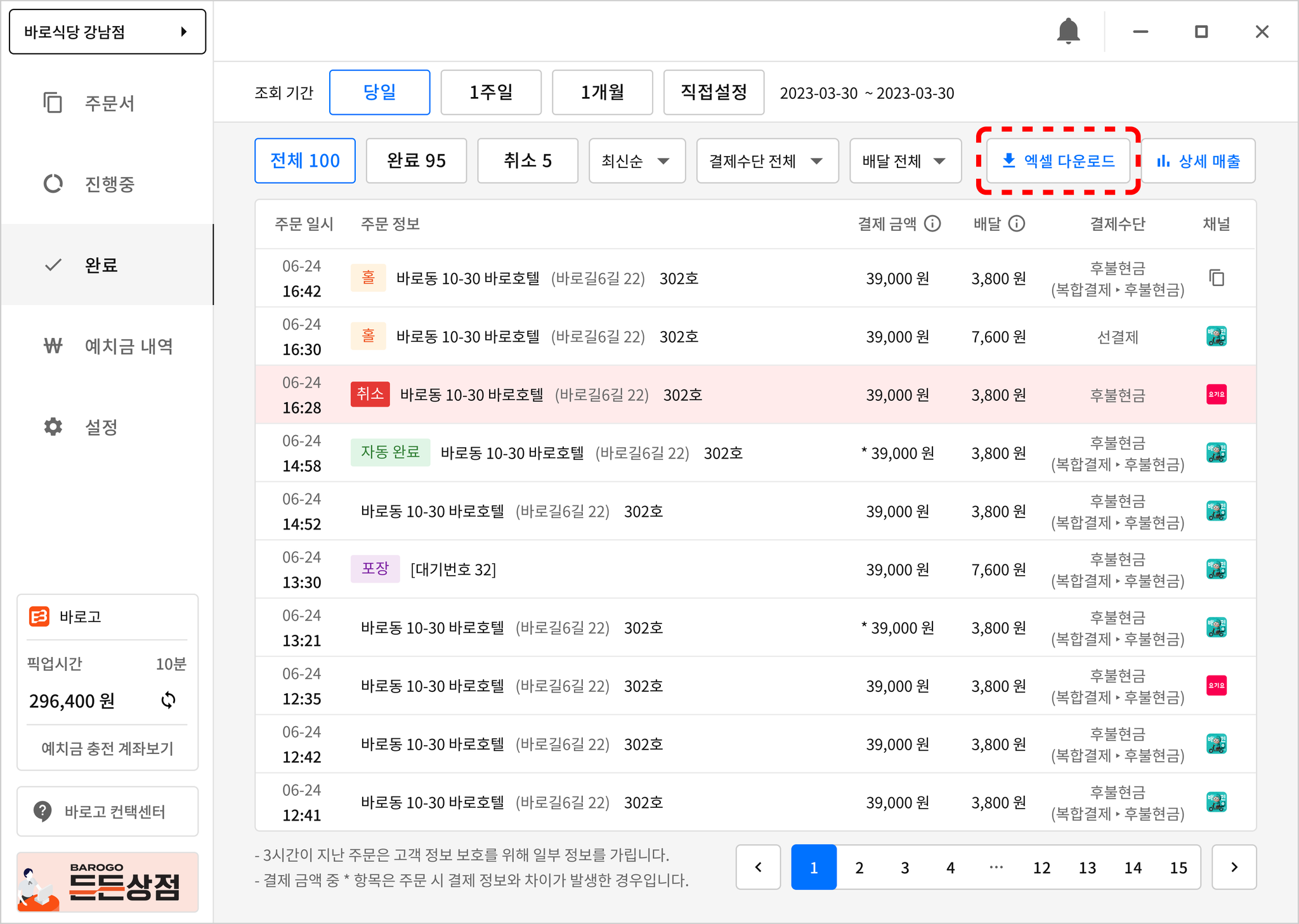Show 취소 5 orders tab
1299x924 pixels.
point(528,161)
